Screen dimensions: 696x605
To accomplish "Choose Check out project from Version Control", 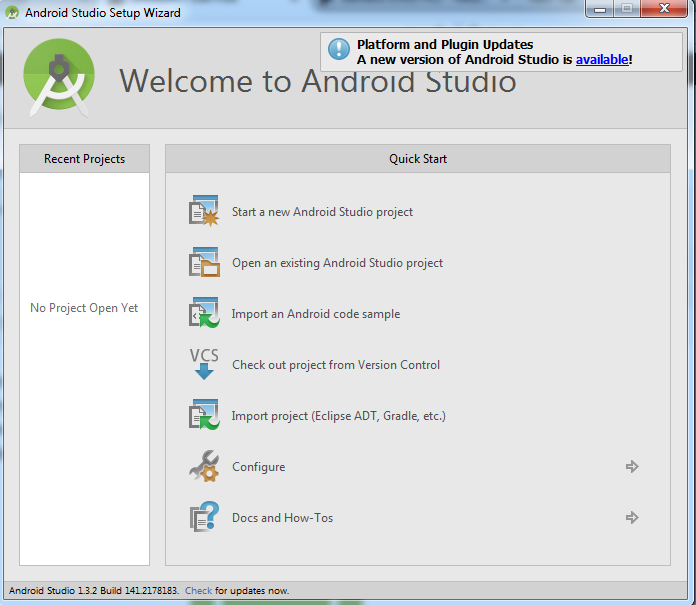I will pyautogui.click(x=336, y=365).
